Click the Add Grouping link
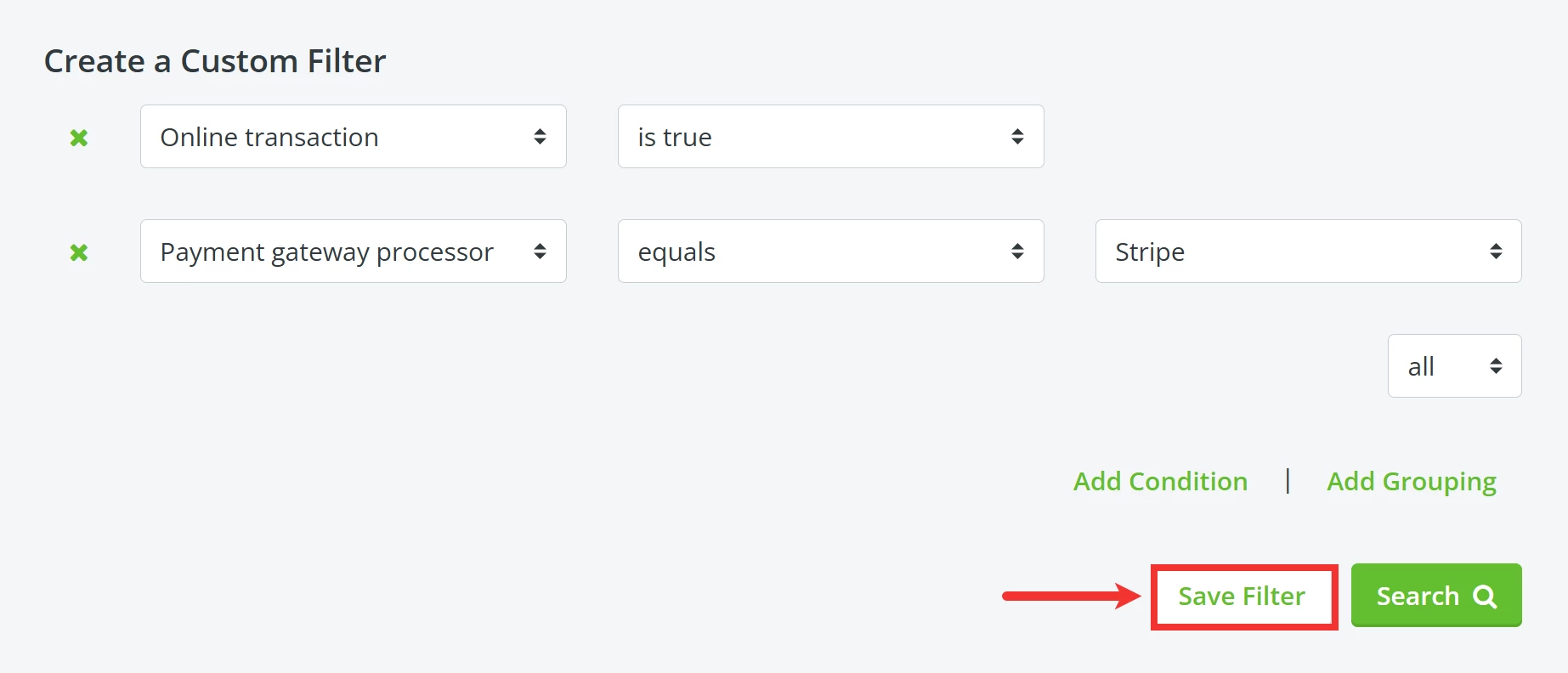Image resolution: width=1568 pixels, height=673 pixels. click(1411, 481)
